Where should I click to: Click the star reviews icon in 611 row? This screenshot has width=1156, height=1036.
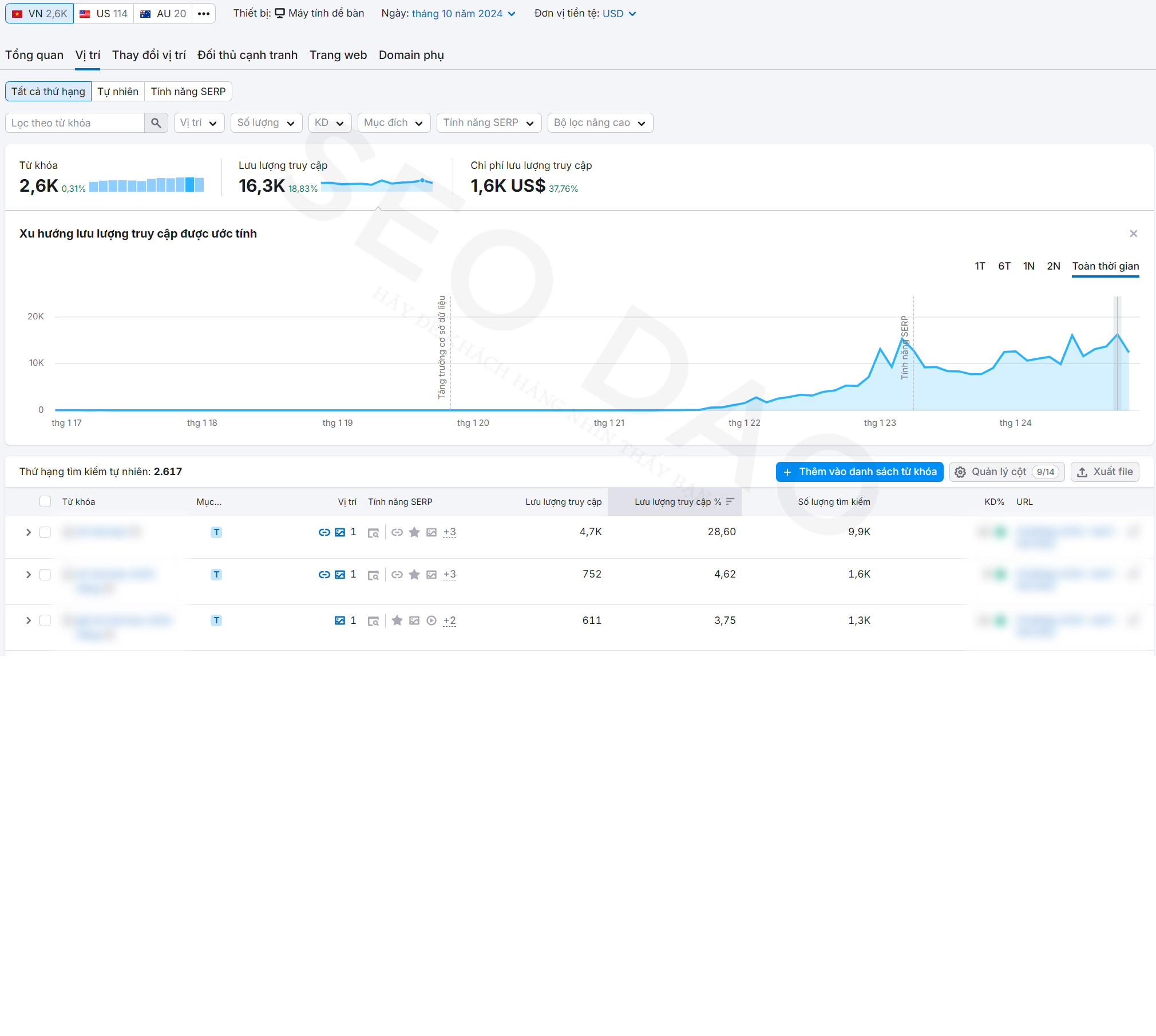tap(397, 620)
